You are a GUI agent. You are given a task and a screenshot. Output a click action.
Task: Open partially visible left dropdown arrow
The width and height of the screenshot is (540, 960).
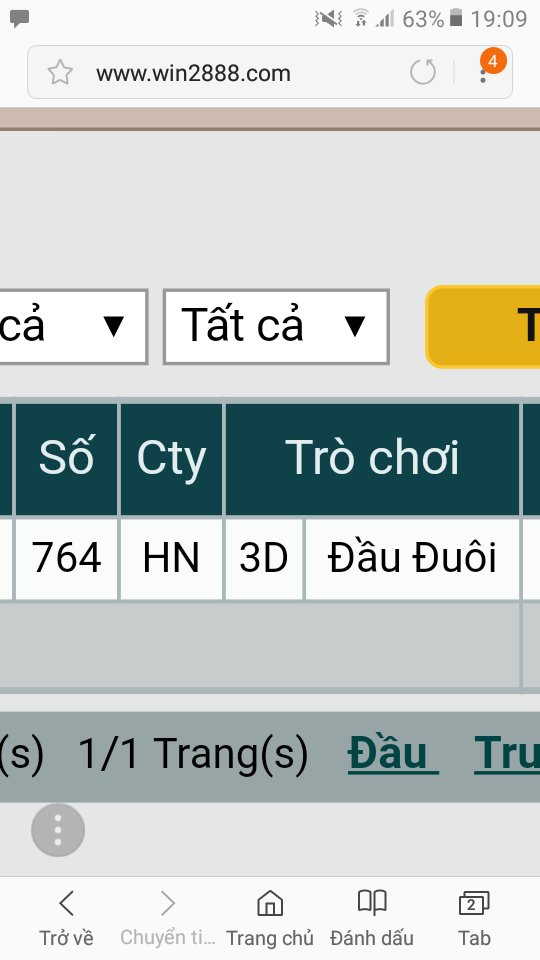point(113,326)
